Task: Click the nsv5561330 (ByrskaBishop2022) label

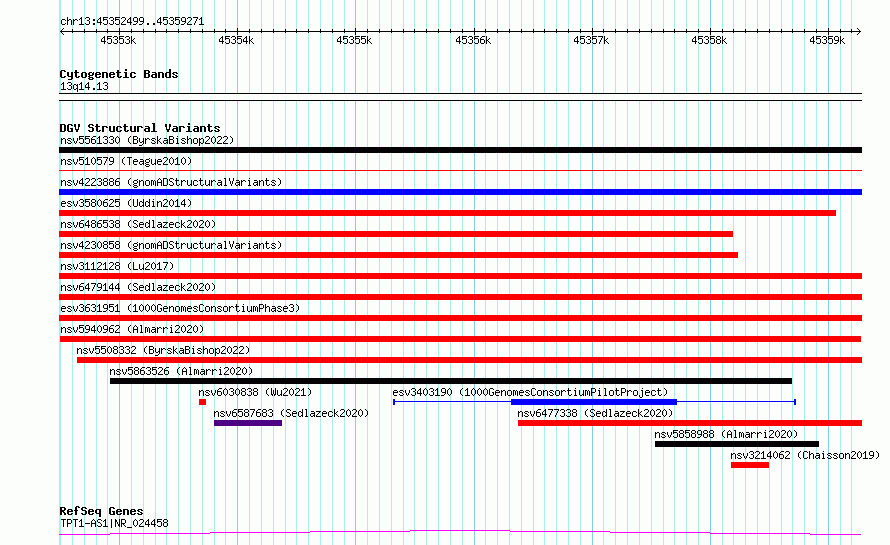Action: point(147,140)
